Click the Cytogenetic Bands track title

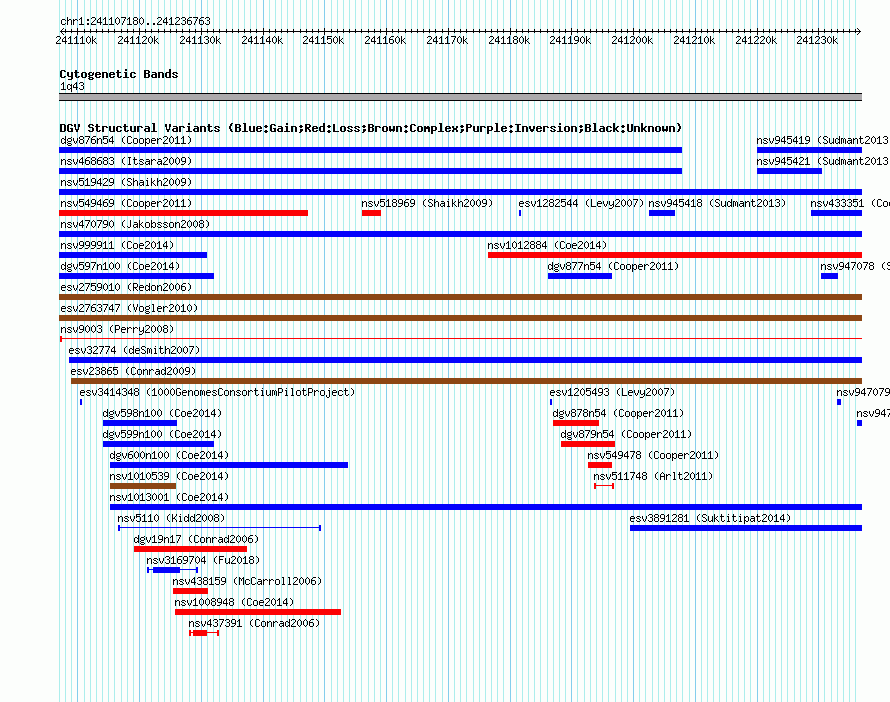pos(119,74)
